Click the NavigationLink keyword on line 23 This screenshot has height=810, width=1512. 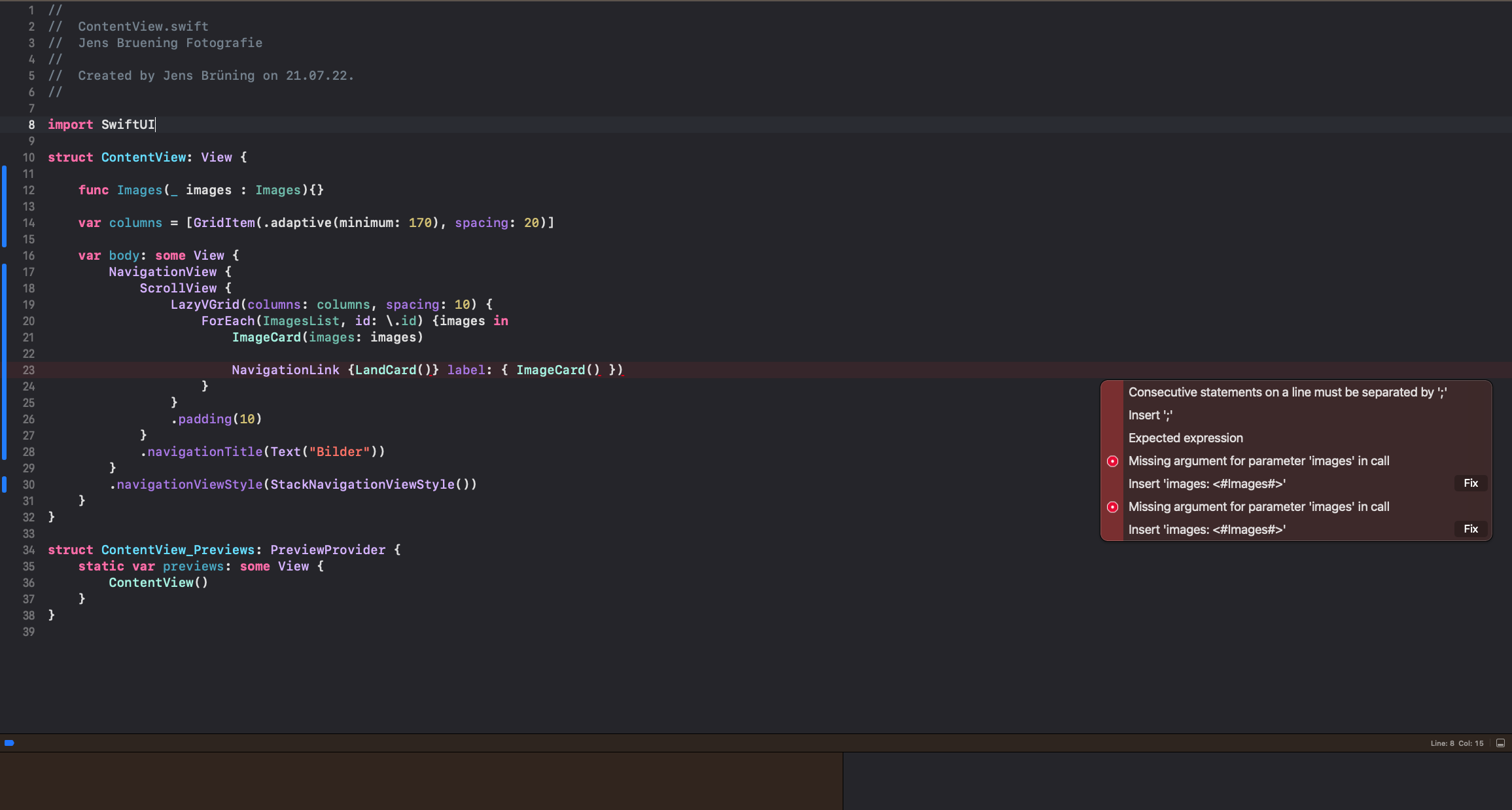285,370
